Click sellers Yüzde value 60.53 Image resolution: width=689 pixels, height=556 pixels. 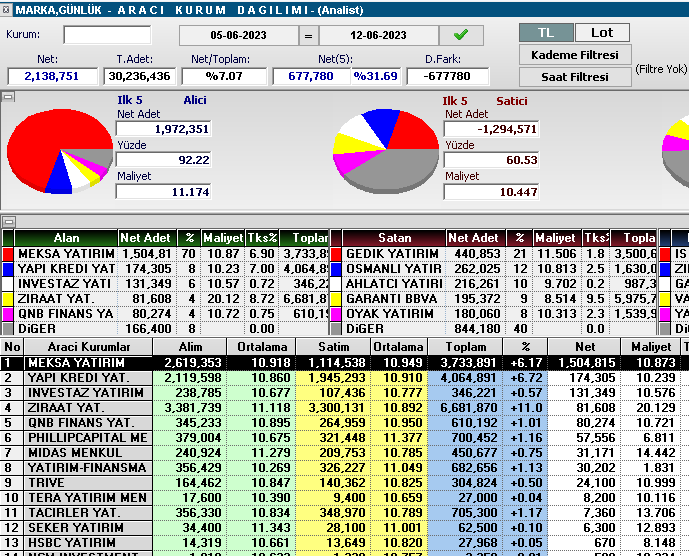coord(491,160)
